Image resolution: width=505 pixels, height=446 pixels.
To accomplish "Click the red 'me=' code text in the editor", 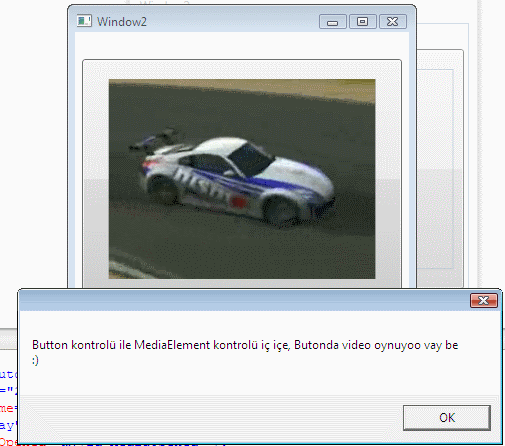I will [7, 408].
